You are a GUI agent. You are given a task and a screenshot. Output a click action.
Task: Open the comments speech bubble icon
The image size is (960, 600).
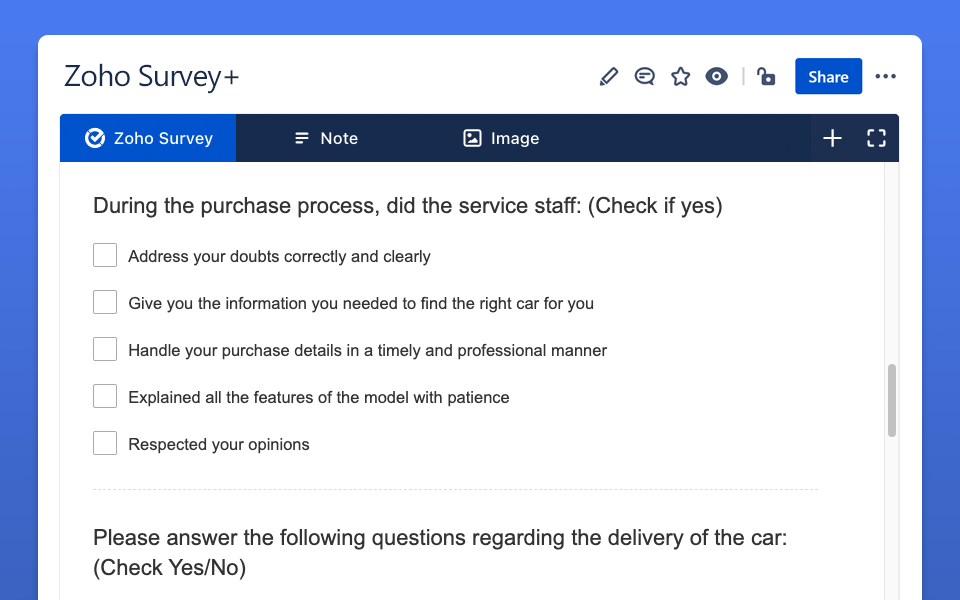click(645, 77)
